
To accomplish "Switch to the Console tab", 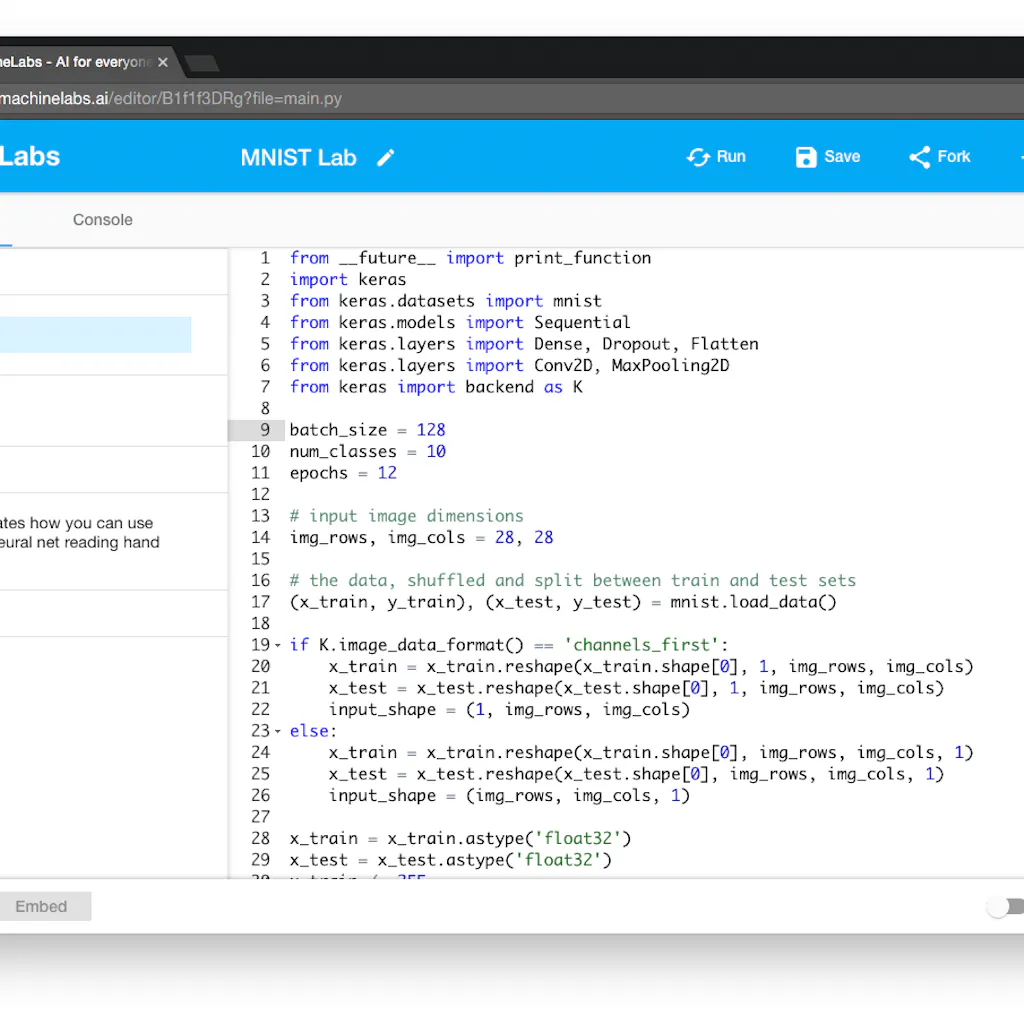I will [102, 220].
